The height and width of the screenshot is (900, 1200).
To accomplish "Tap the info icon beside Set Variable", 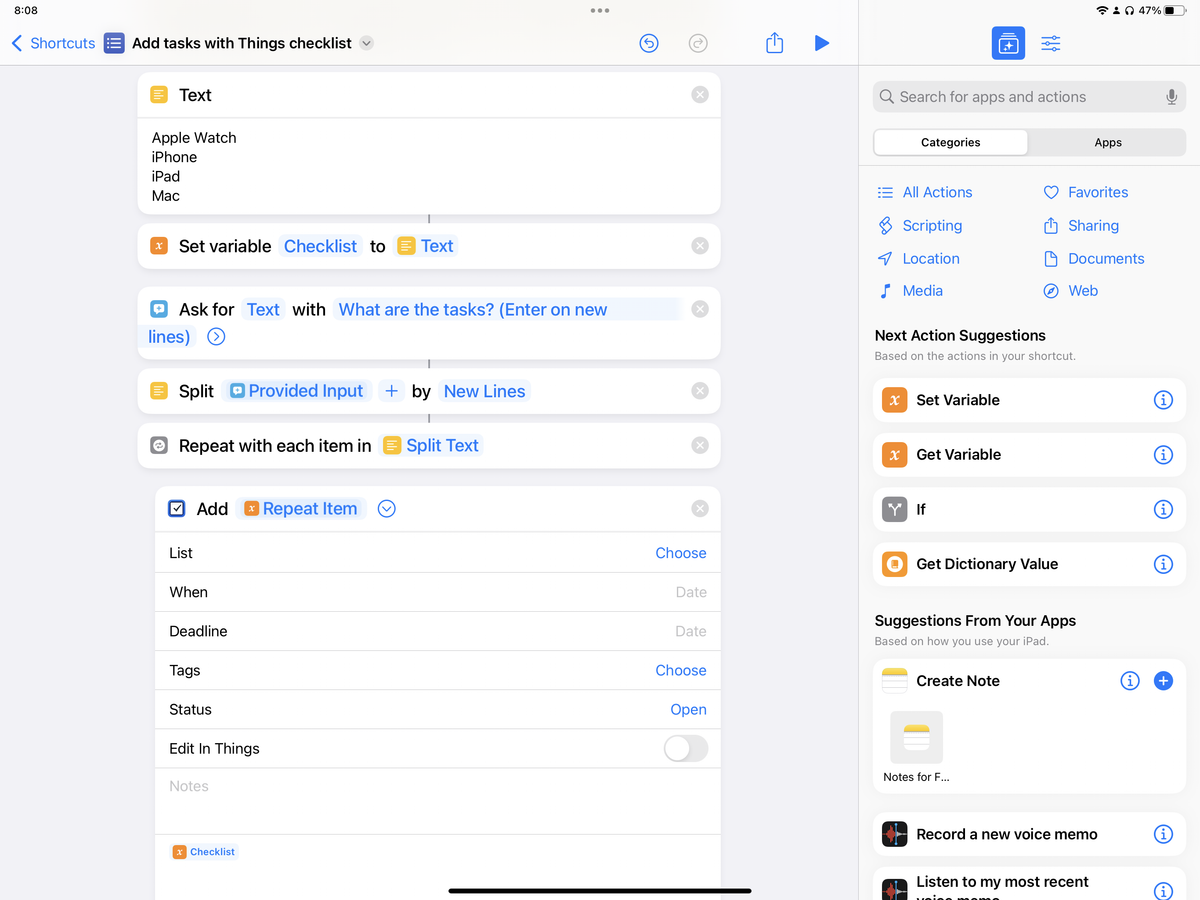I will pos(1163,399).
